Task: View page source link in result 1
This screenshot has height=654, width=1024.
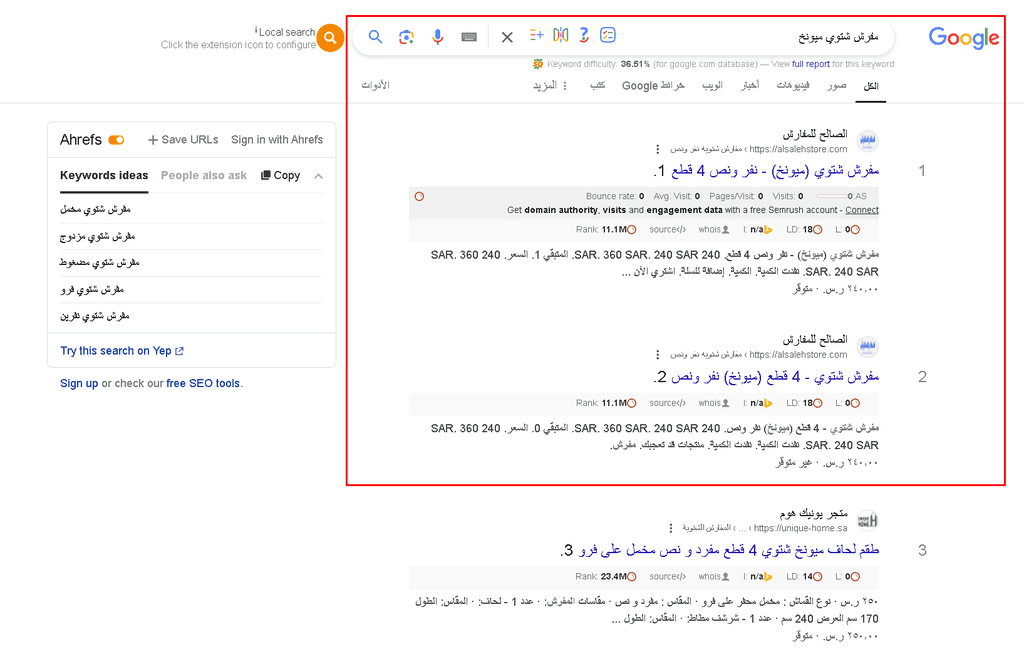Action: pyautogui.click(x=667, y=230)
